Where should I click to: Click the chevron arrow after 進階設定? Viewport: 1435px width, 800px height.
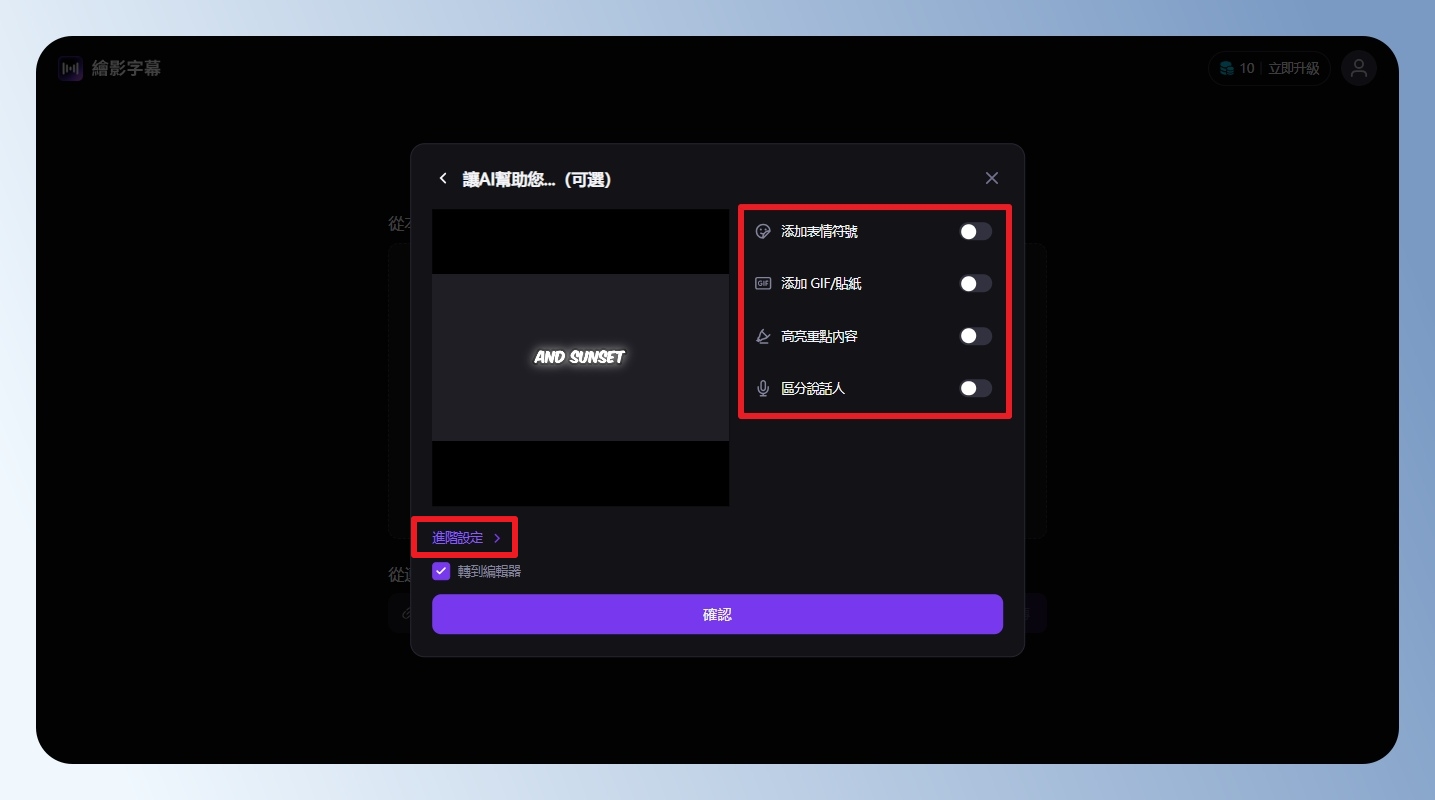point(497,539)
